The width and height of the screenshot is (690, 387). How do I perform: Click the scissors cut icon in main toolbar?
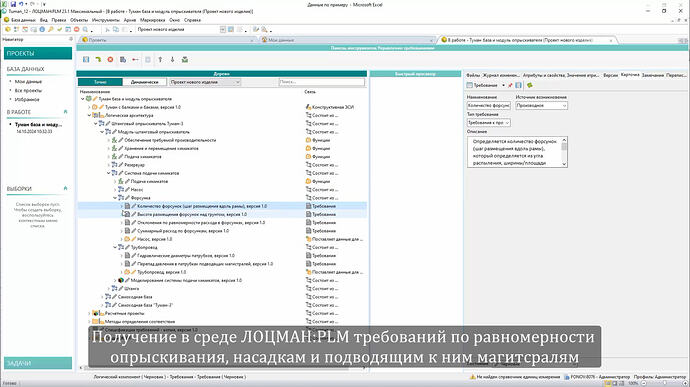[107, 29]
